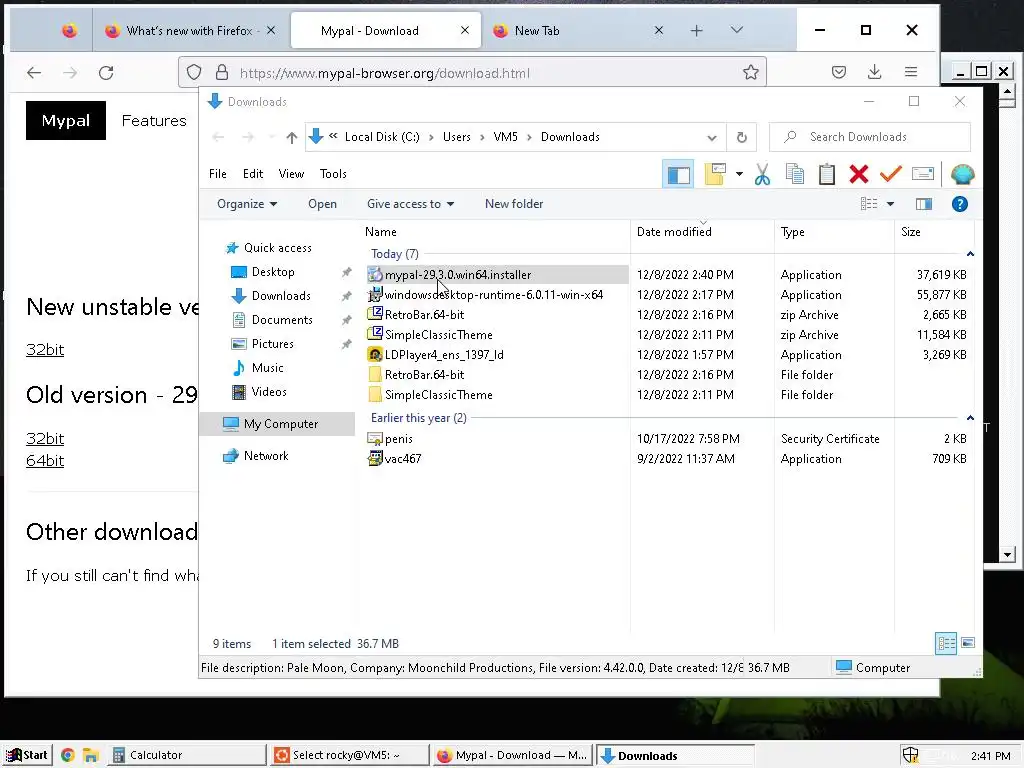Click the Search Downloads field

[870, 137]
